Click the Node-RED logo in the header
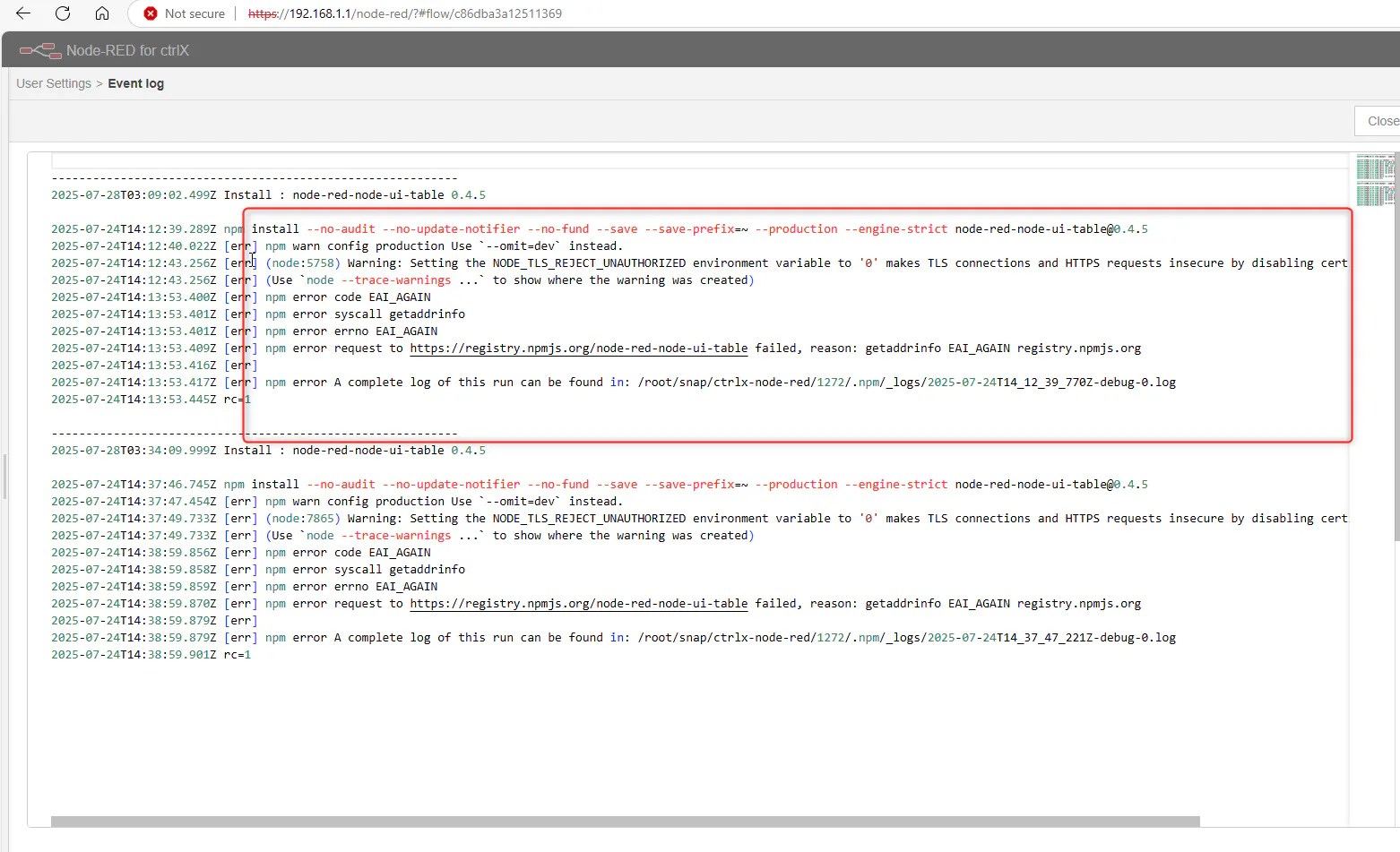Image resolution: width=1400 pixels, height=852 pixels. [x=40, y=50]
